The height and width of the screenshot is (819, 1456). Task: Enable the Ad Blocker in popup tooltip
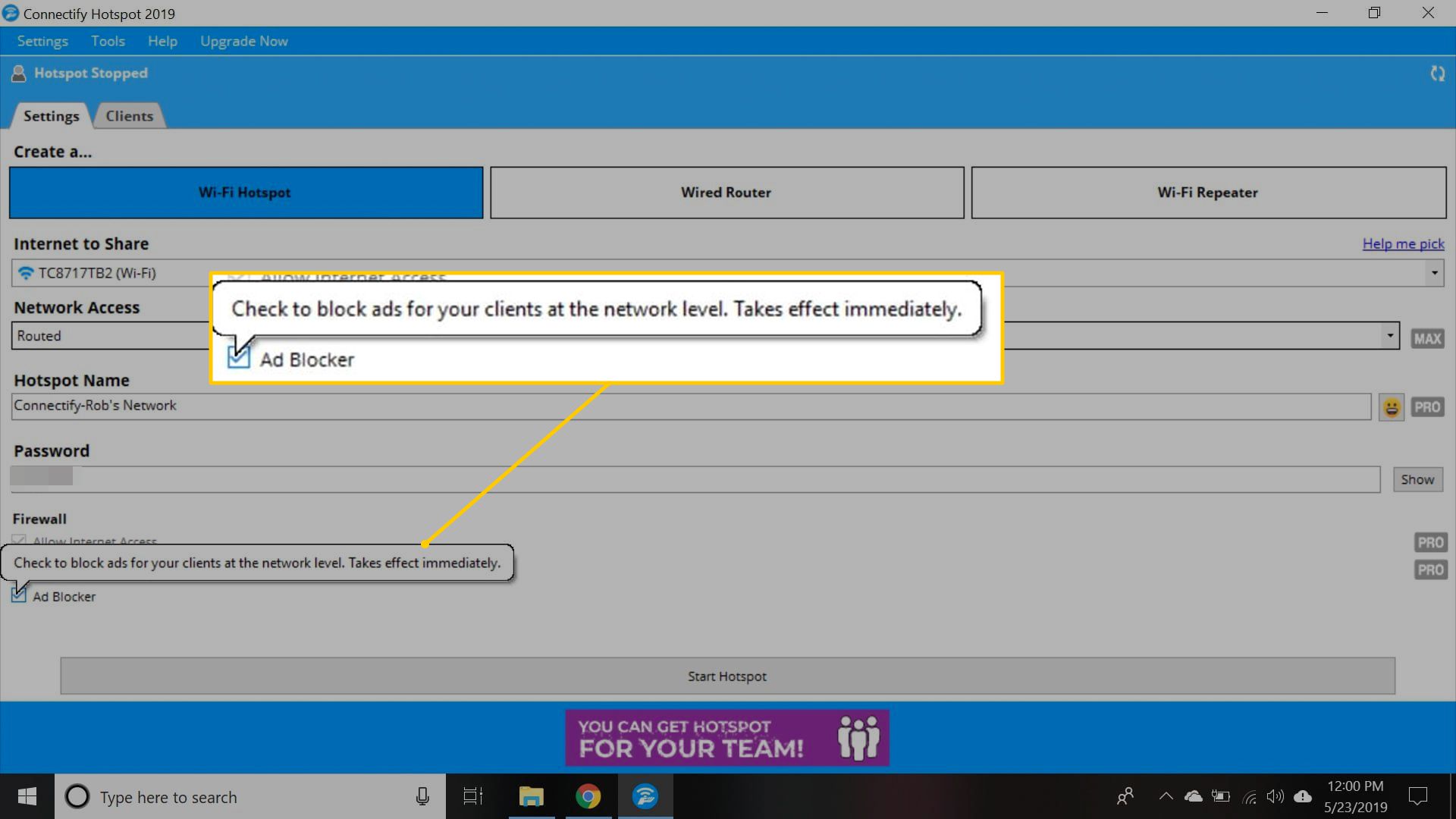tap(238, 358)
